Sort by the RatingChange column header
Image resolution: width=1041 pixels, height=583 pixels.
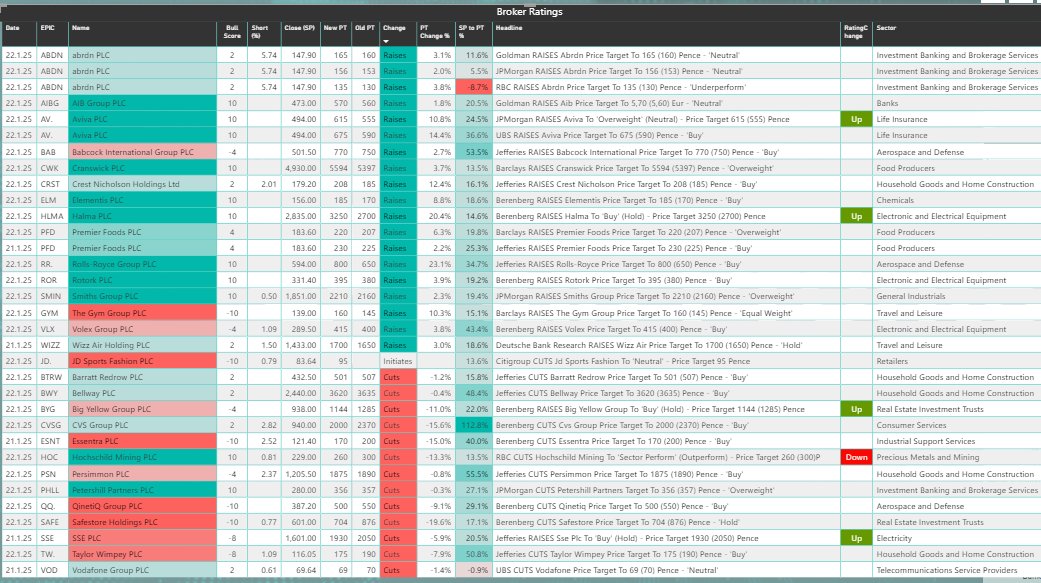tap(855, 32)
